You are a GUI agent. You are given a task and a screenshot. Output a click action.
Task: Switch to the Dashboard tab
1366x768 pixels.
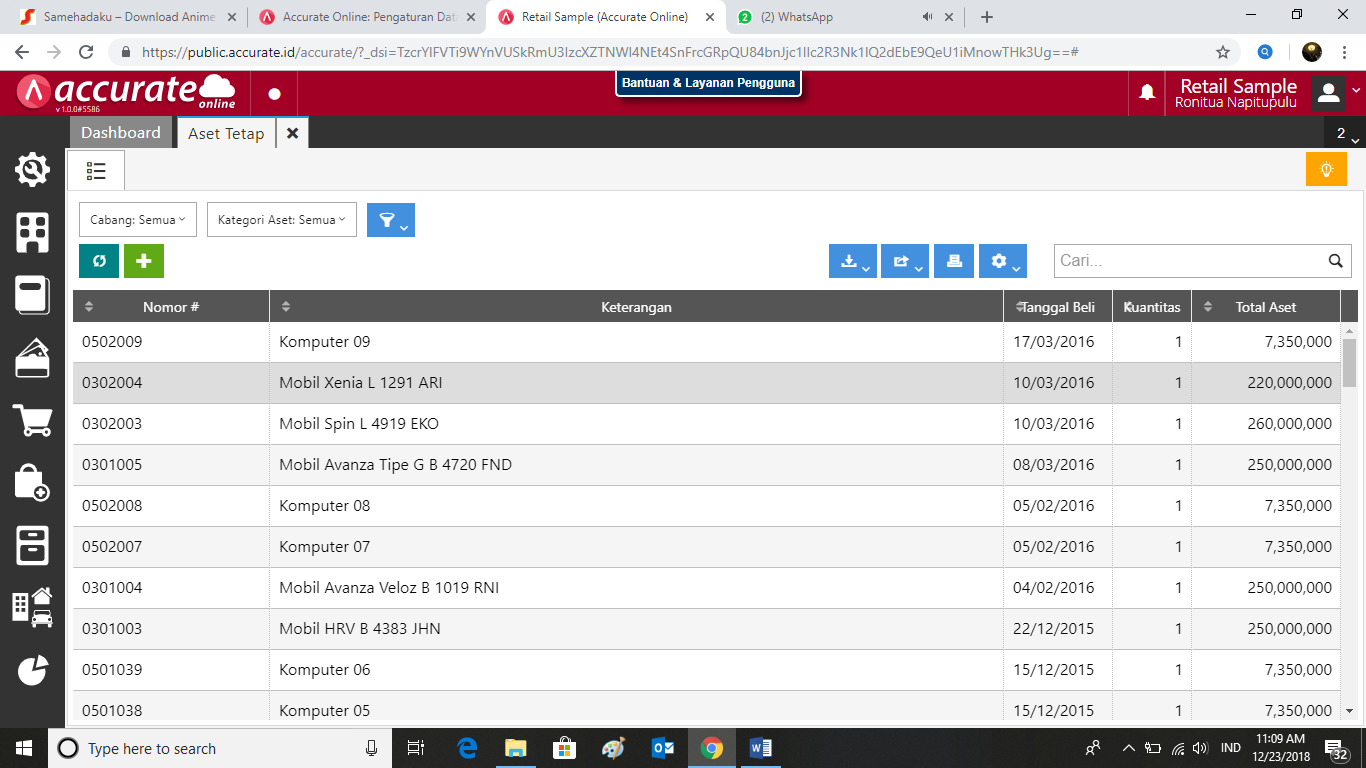[x=120, y=132]
